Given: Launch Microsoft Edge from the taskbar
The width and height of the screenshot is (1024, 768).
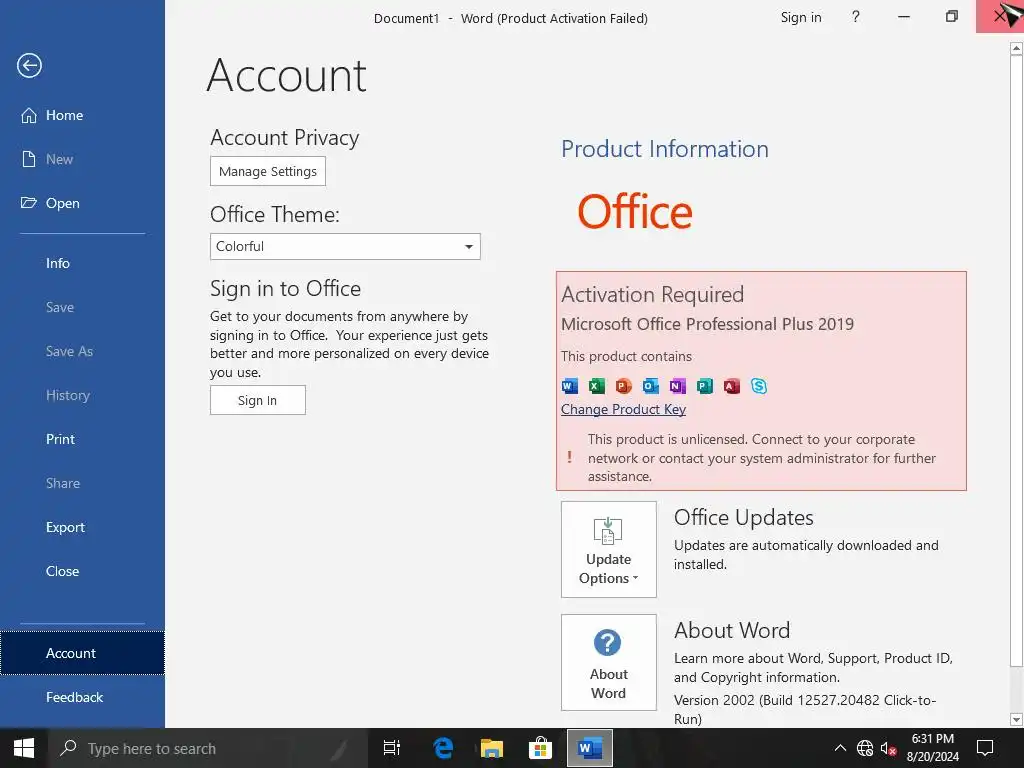Looking at the screenshot, I should coord(443,748).
